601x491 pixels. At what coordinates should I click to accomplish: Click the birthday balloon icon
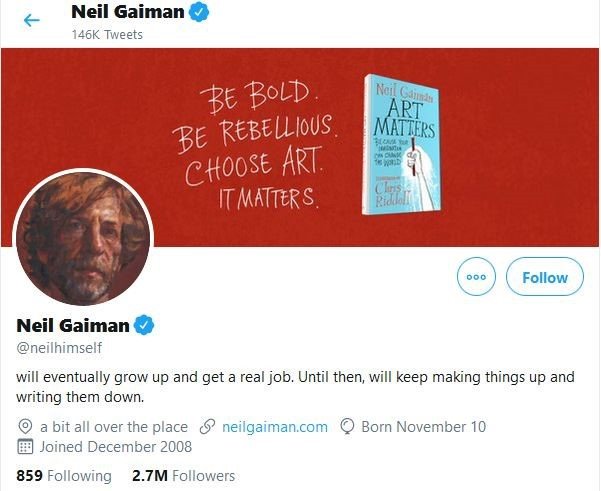tap(348, 427)
